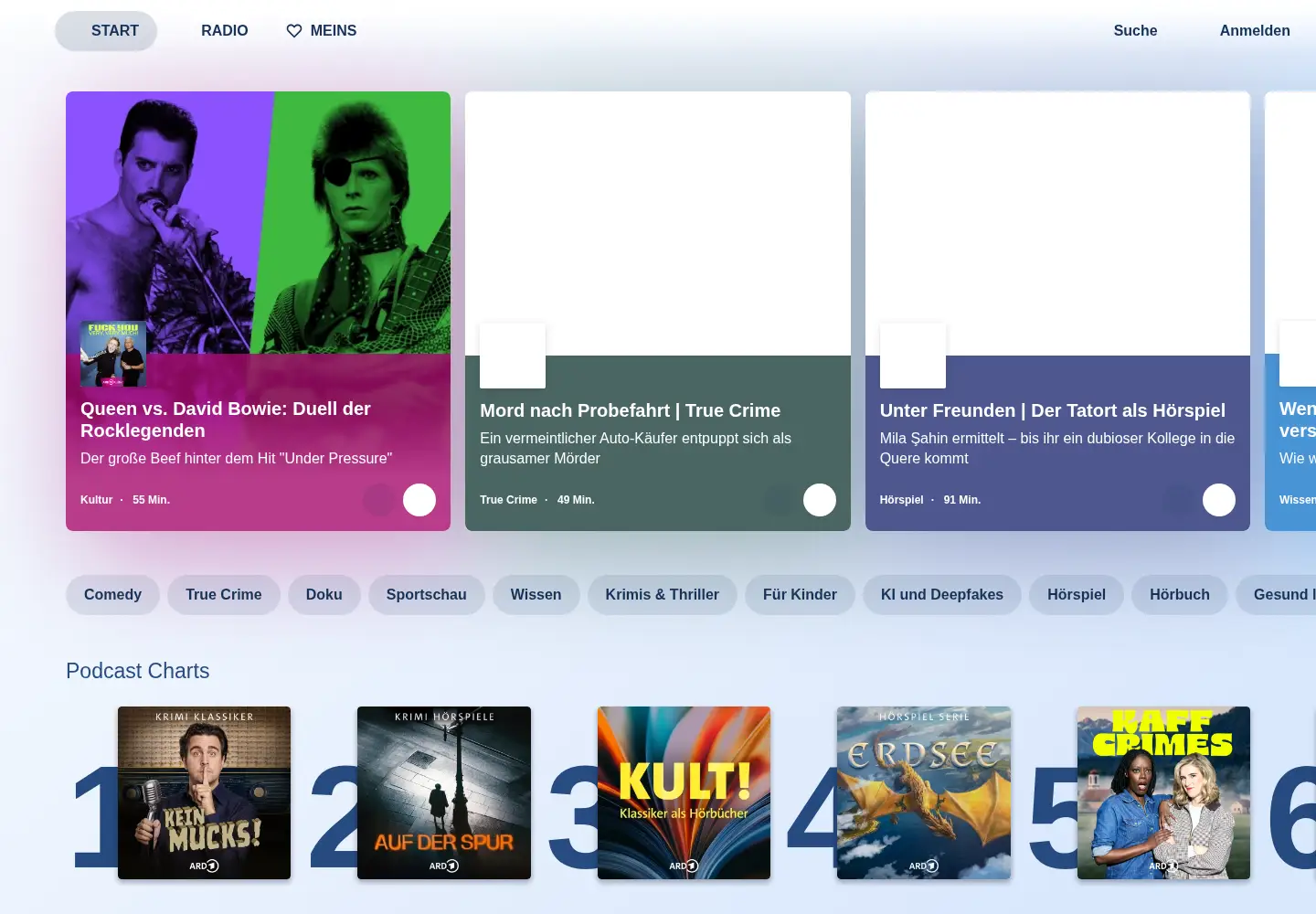Image resolution: width=1316 pixels, height=914 pixels.
Task: Open Auf der Spur podcast cover
Action: (x=444, y=793)
